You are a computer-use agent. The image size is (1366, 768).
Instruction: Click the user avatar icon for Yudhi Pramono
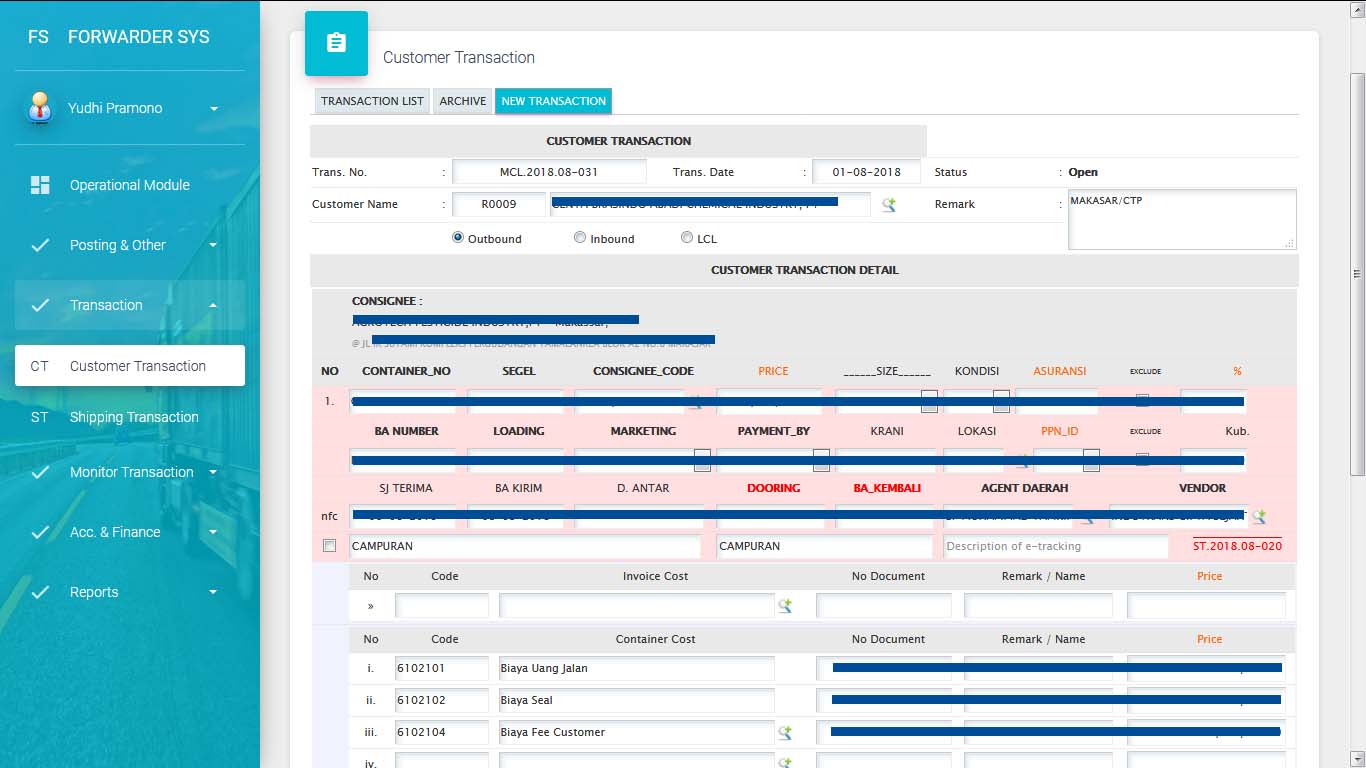coord(39,108)
